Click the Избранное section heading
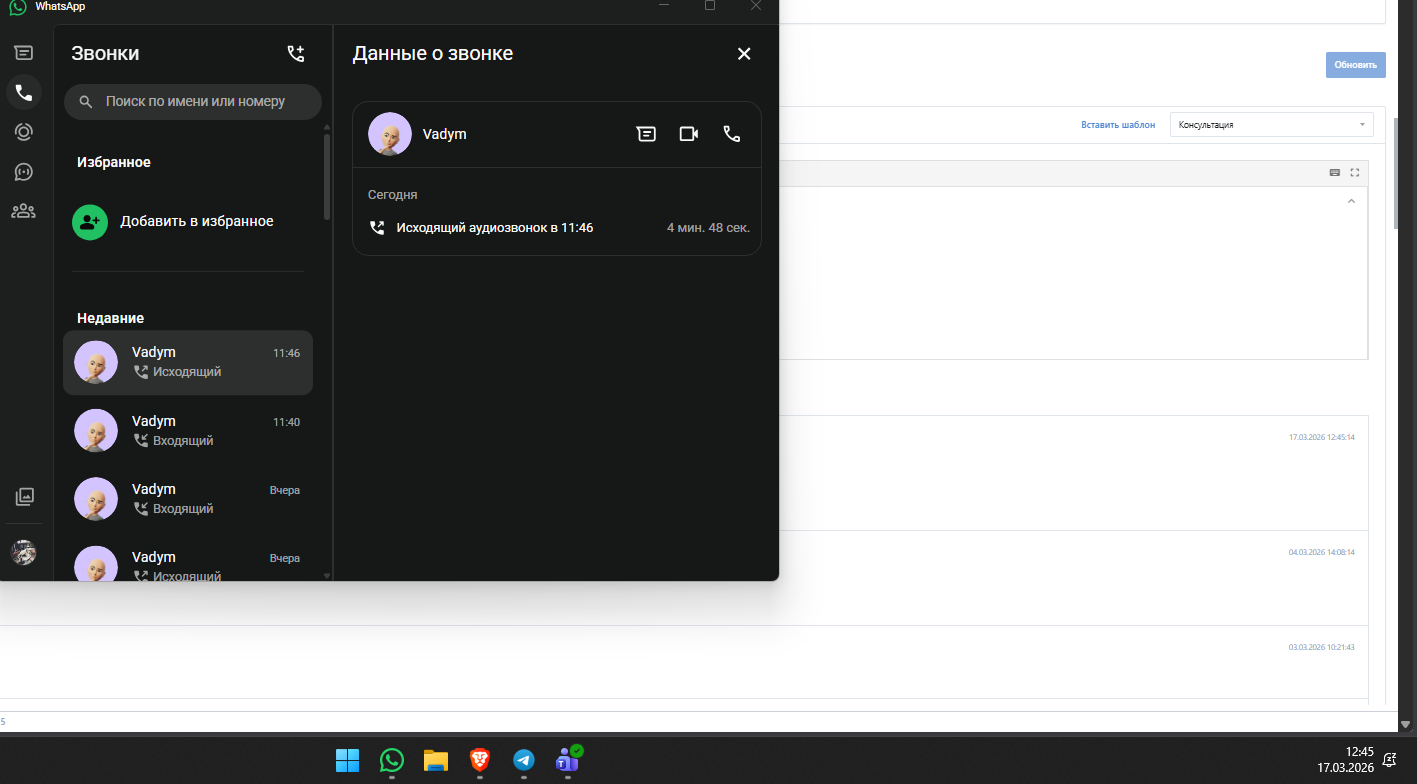The image size is (1417, 784). pos(114,162)
